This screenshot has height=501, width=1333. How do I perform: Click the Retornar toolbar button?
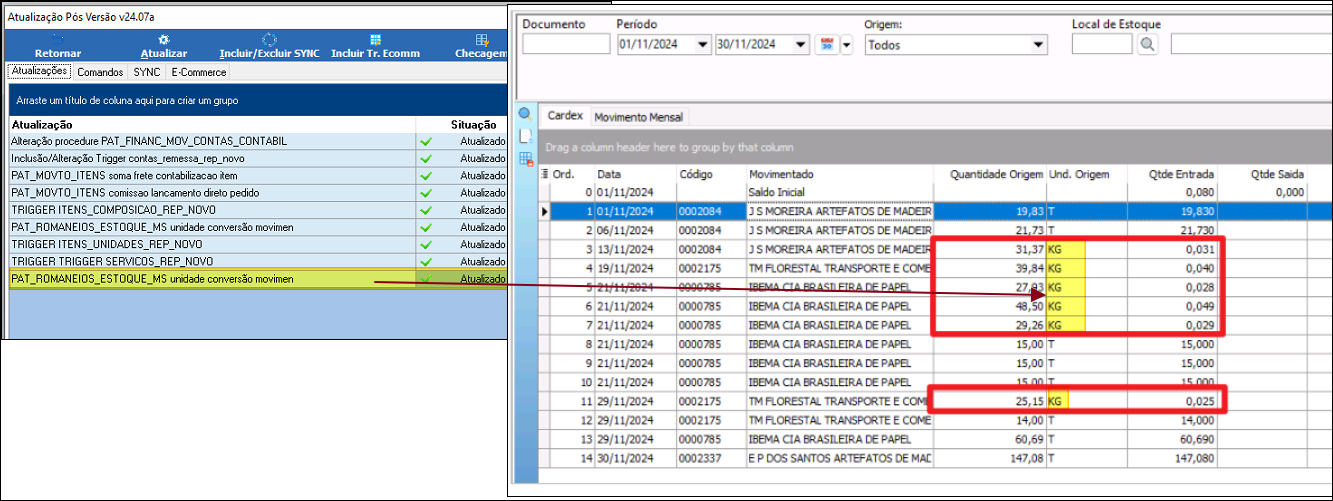58,46
